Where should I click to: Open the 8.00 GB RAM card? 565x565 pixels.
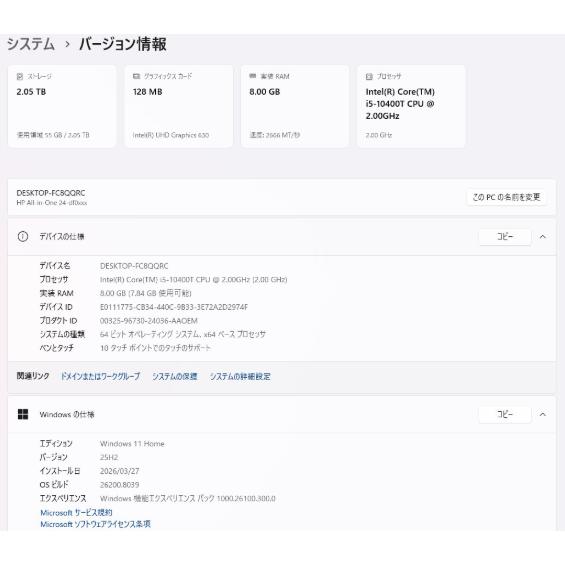point(295,106)
